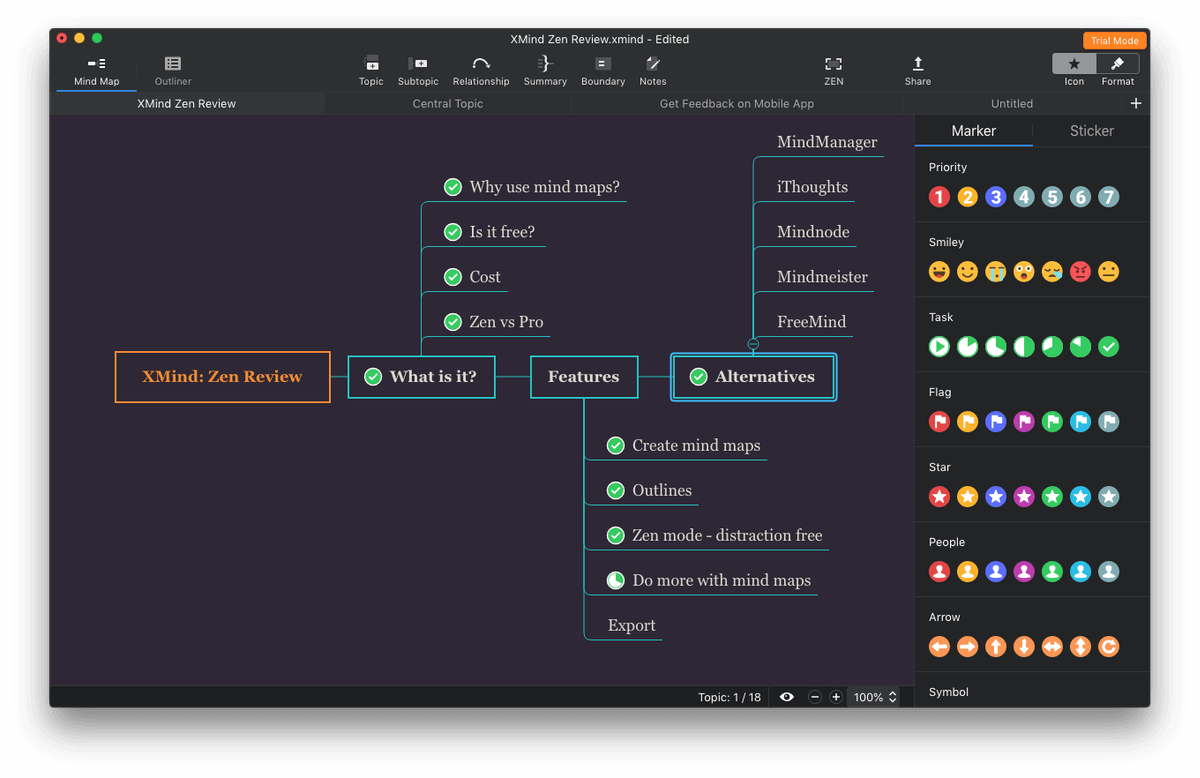This screenshot has height=778, width=1200.
Task: Add the refresh arrow marker
Action: point(1108,647)
